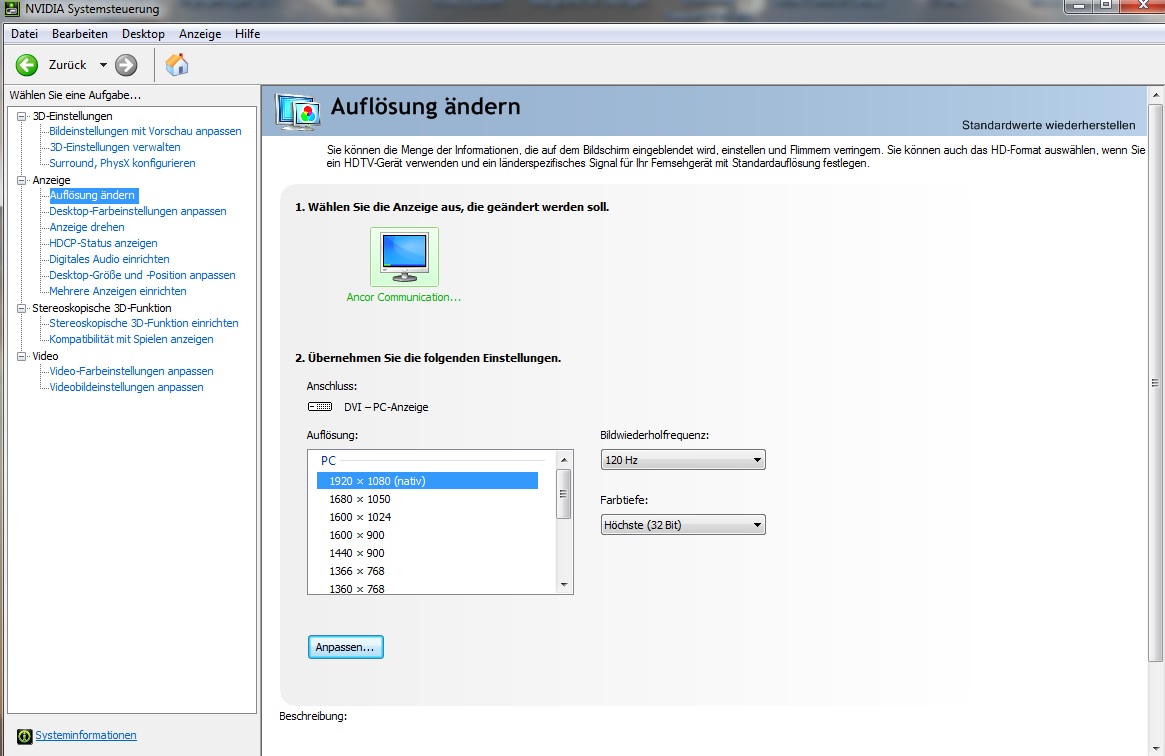Viewport: 1165px width, 756px height.
Task: Open the Anzeige menu
Action: (200, 34)
